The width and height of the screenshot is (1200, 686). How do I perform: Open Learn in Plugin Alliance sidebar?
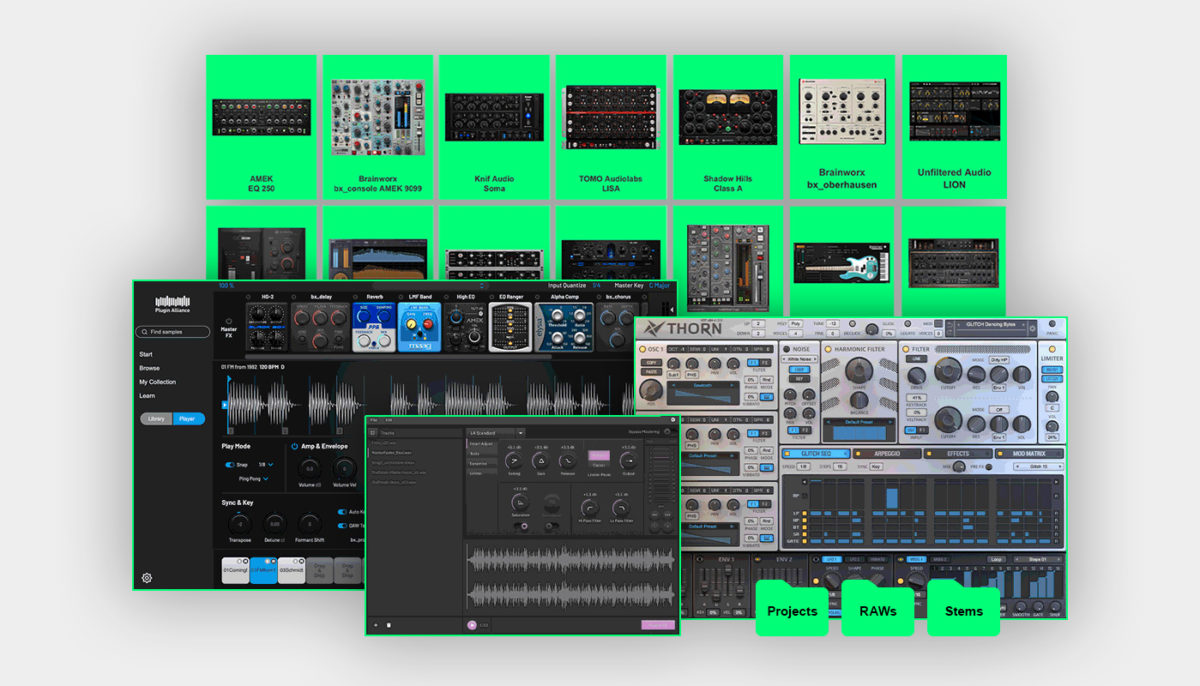click(x=147, y=396)
